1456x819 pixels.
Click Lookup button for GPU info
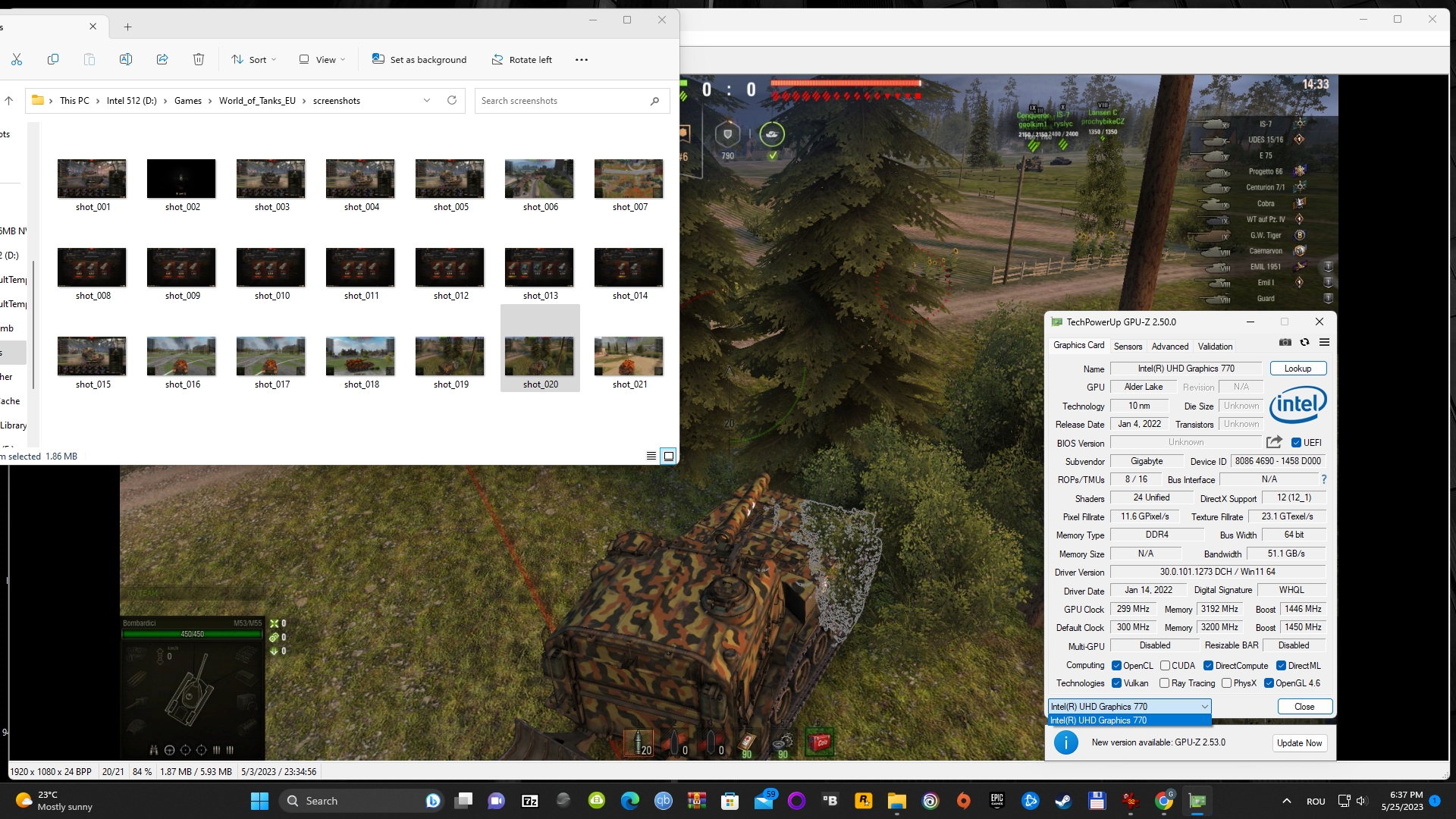click(1298, 368)
